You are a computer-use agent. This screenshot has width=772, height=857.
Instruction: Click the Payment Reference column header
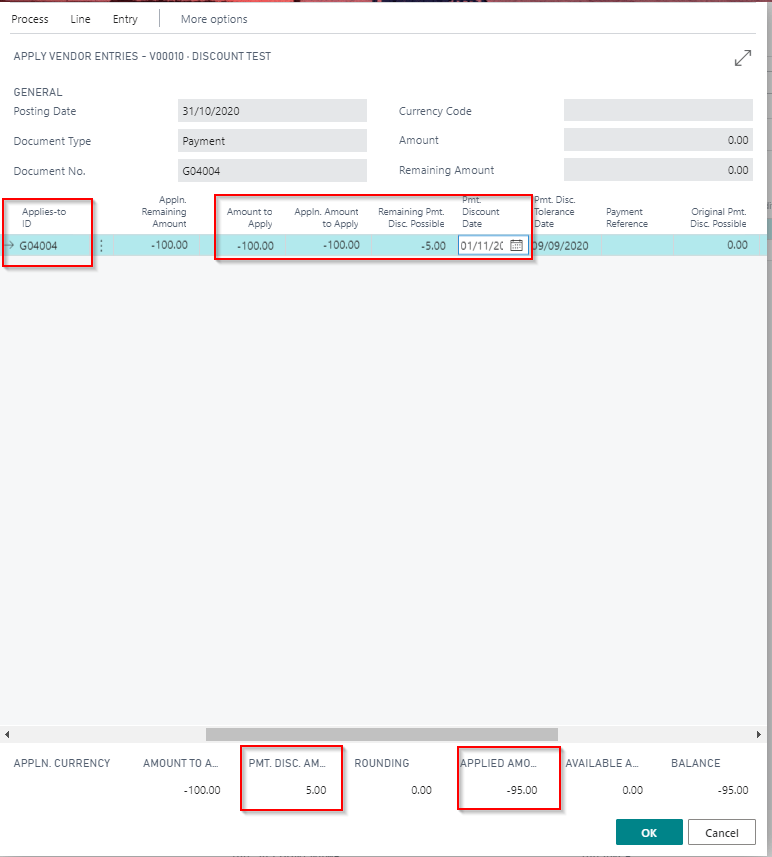(x=626, y=217)
